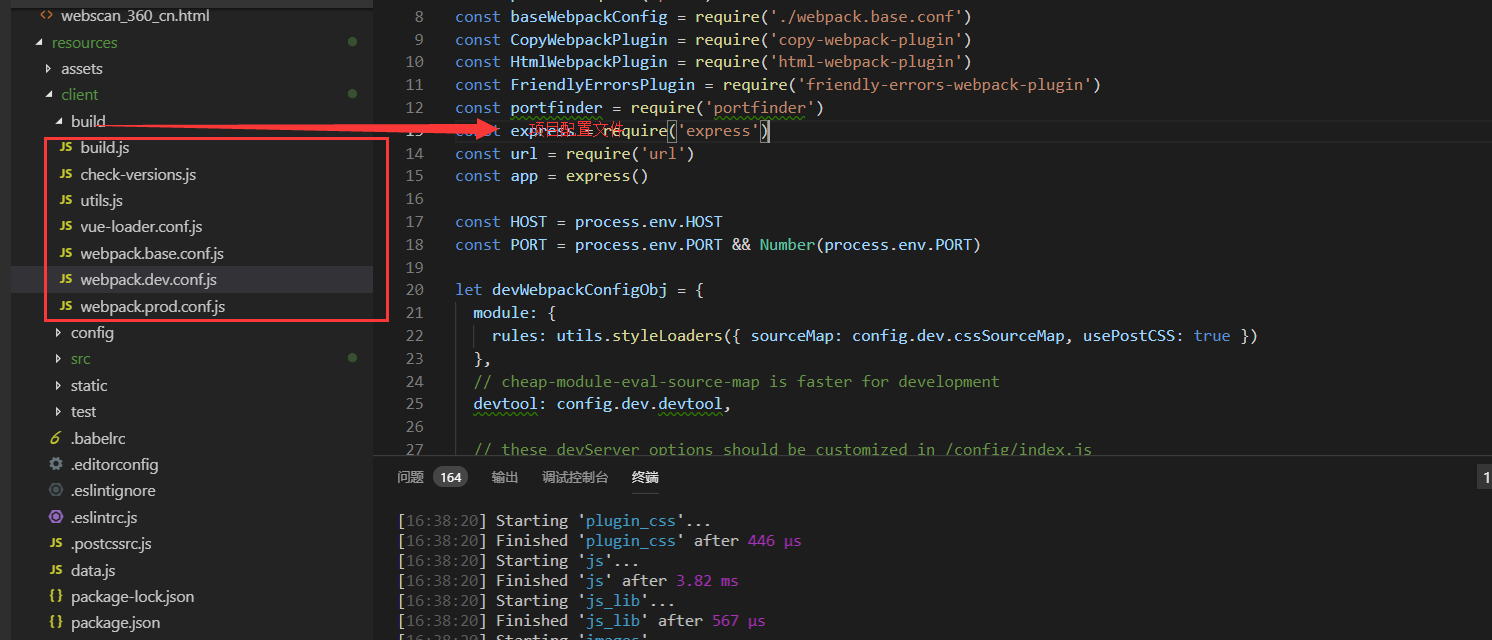Image resolution: width=1492 pixels, height=640 pixels.
Task: Switch to the 问题 (Problems) tab
Action: 410,478
